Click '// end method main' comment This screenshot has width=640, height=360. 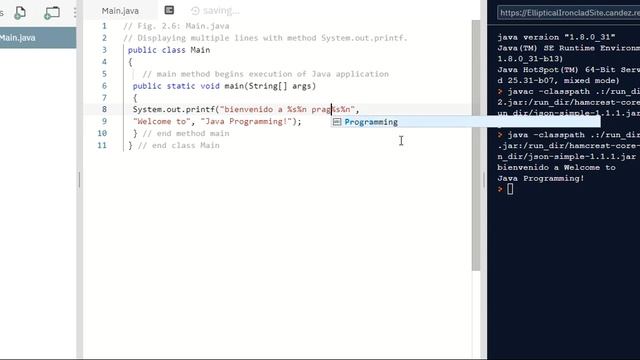coord(186,133)
